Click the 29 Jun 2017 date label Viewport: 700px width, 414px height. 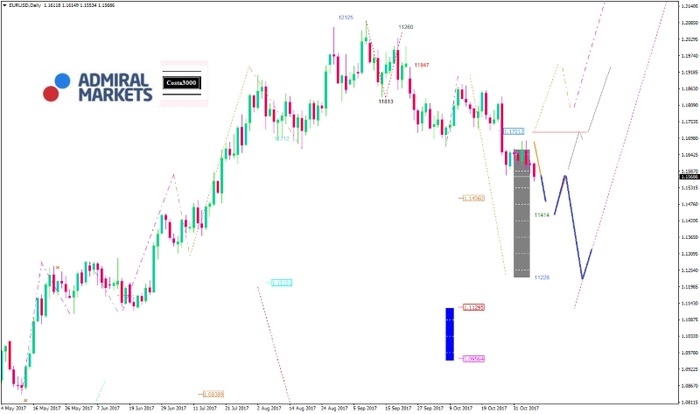[x=173, y=408]
